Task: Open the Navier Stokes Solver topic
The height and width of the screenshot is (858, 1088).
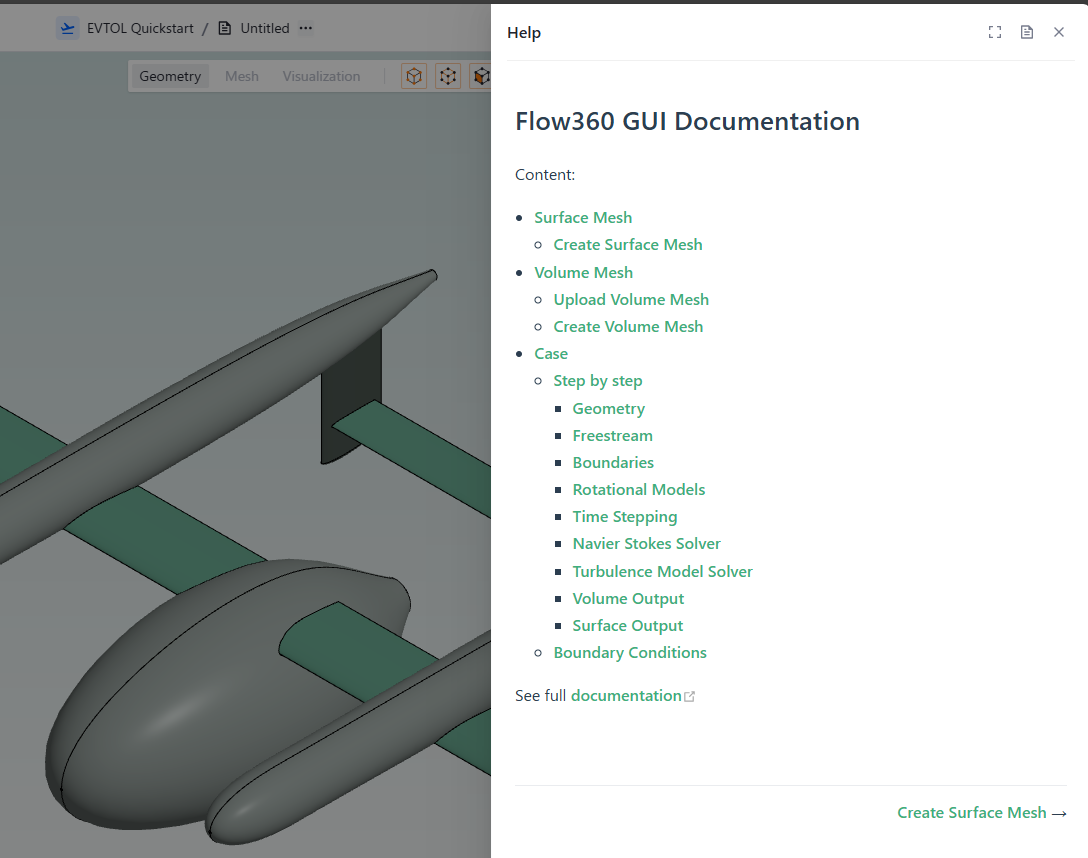Action: tap(646, 543)
